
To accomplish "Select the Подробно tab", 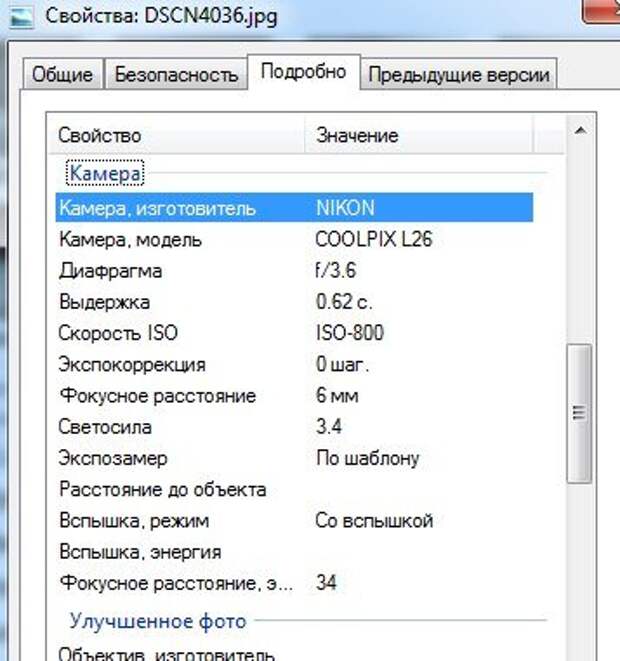I will click(303, 72).
